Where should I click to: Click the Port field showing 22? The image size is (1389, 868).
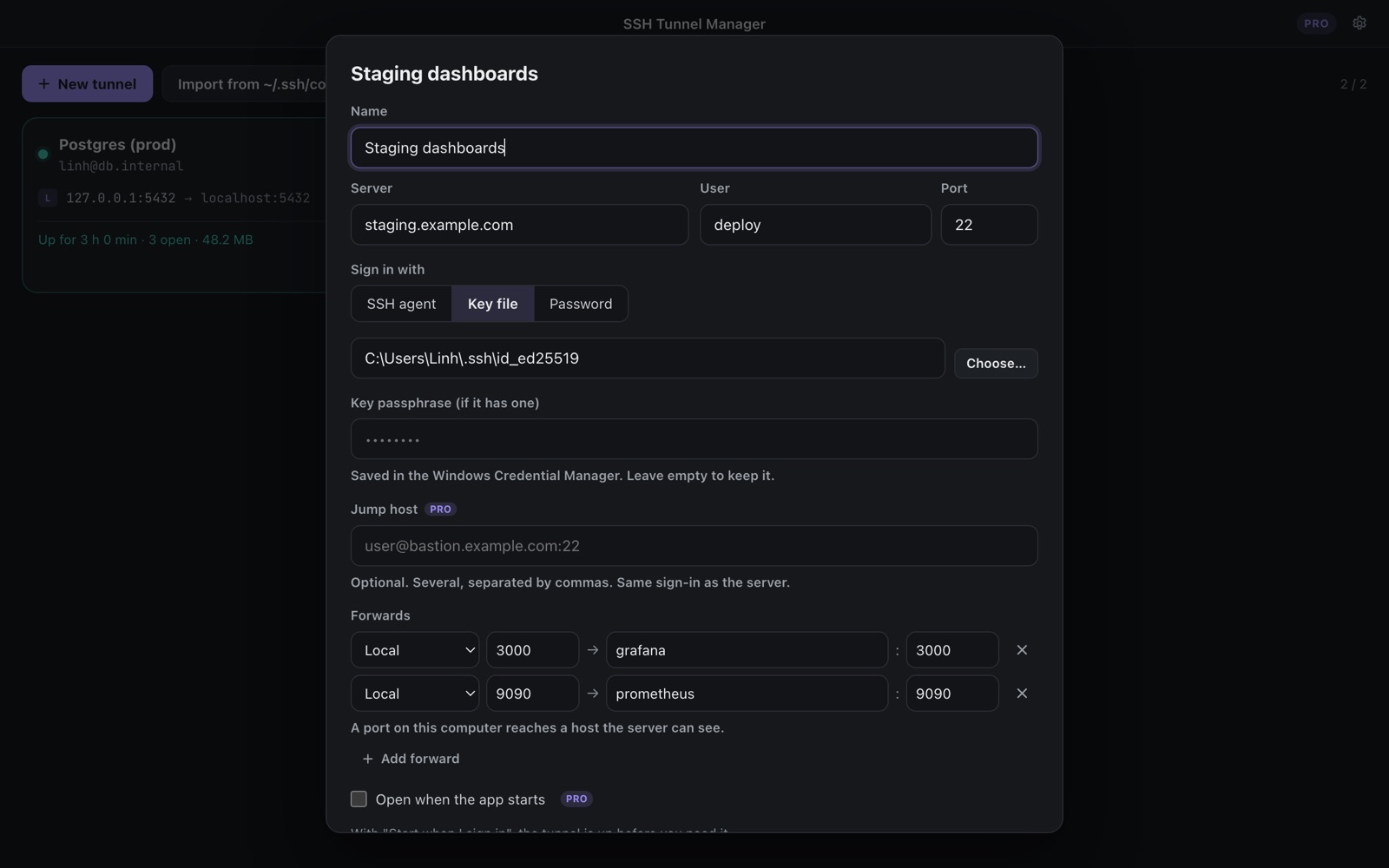coord(989,225)
